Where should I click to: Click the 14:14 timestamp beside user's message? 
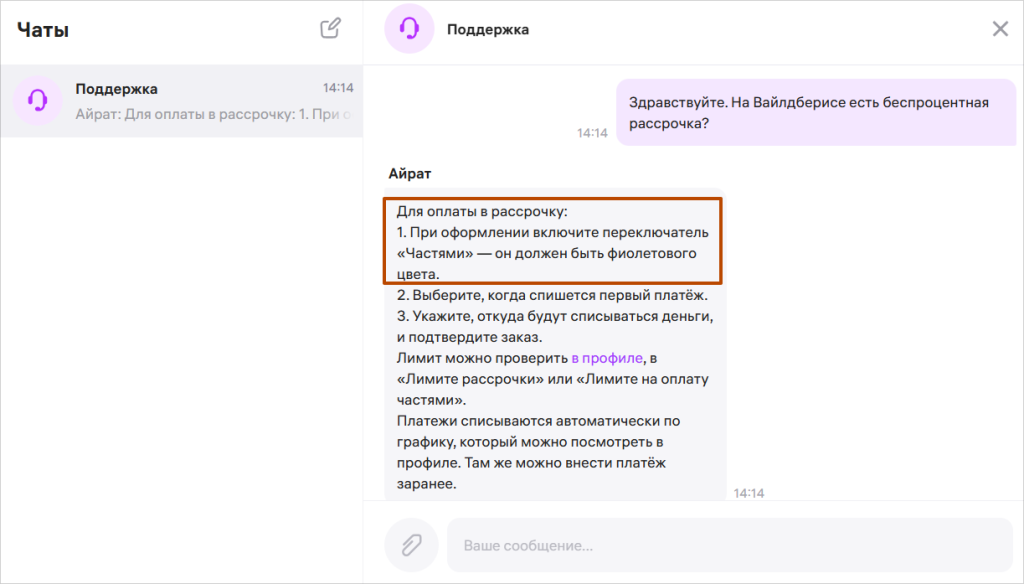tap(592, 133)
